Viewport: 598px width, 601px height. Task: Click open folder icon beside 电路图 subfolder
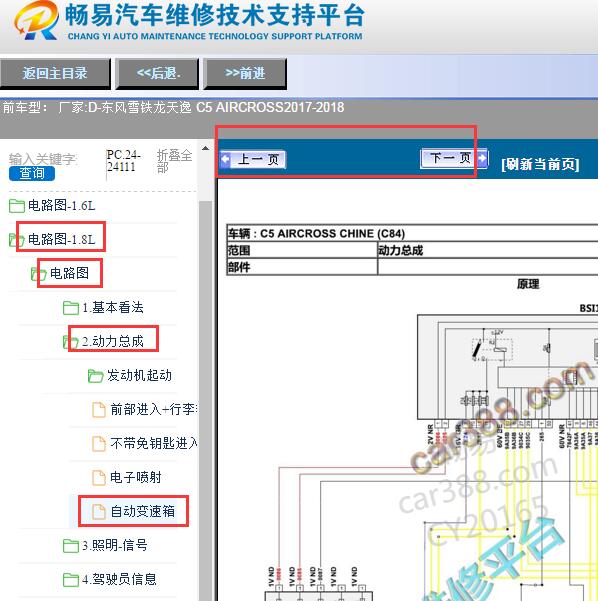click(x=39, y=274)
